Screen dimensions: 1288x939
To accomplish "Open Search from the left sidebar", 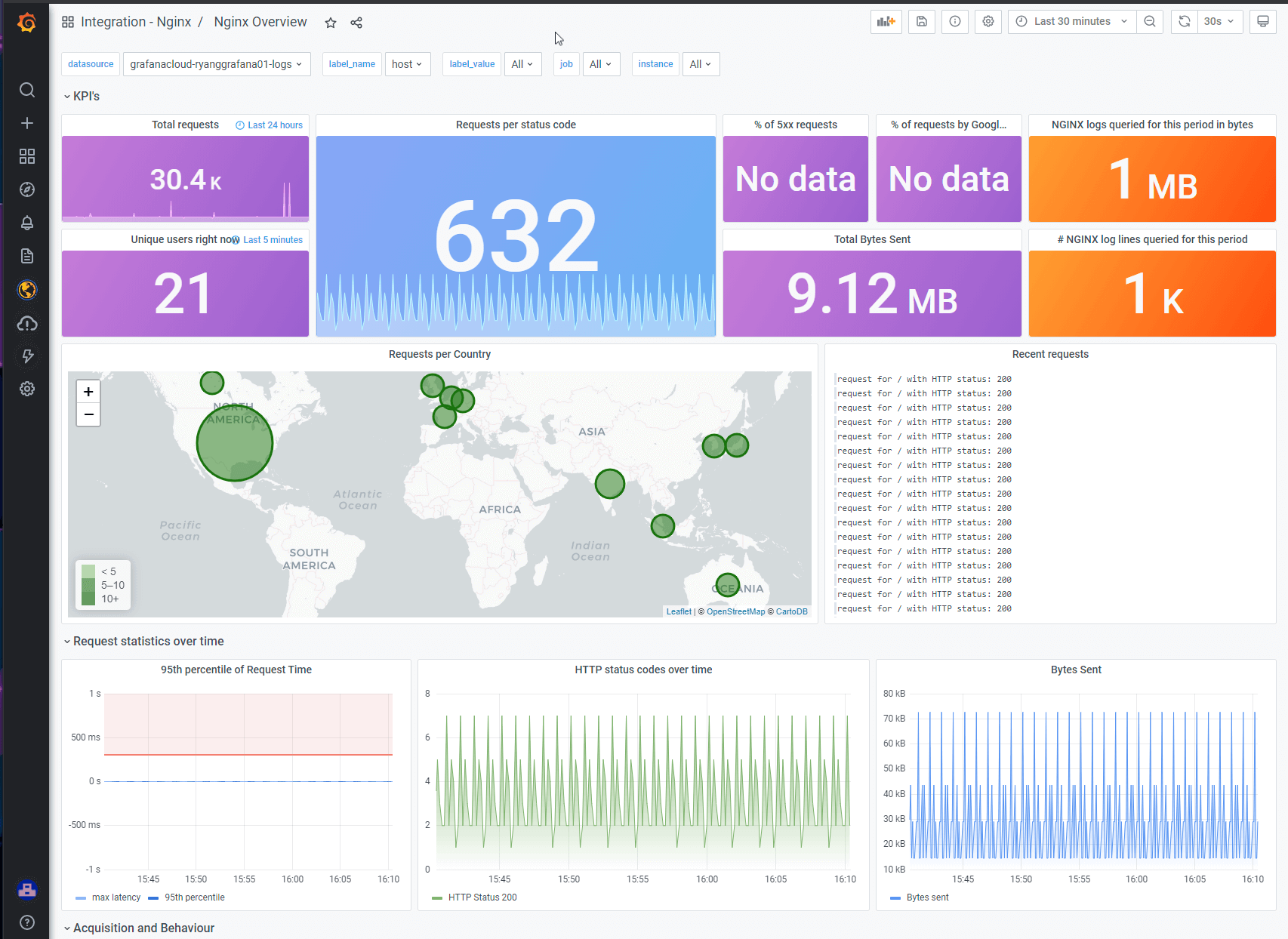I will 27,90.
